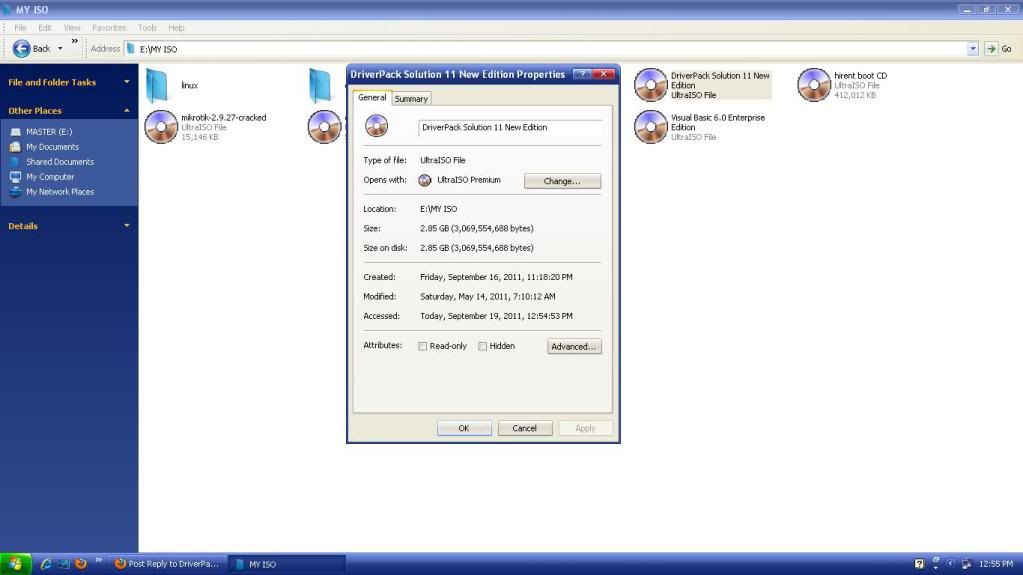Click the Advanced... attributes button

[x=574, y=347]
